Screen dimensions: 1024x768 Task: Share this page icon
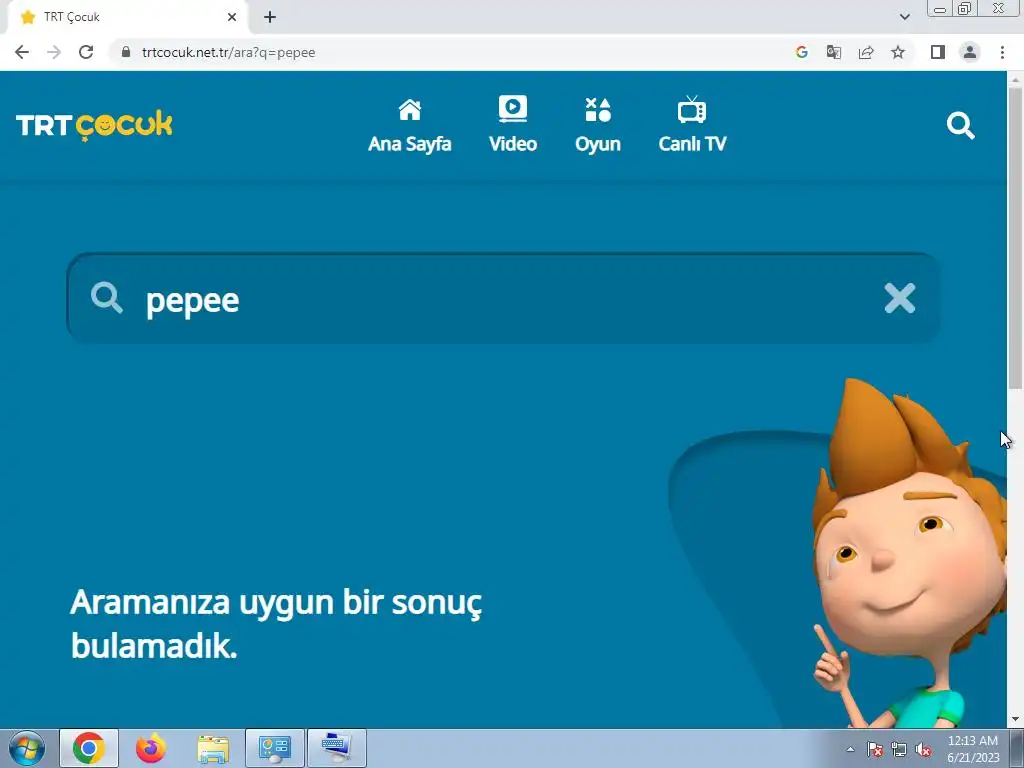pyautogui.click(x=866, y=52)
